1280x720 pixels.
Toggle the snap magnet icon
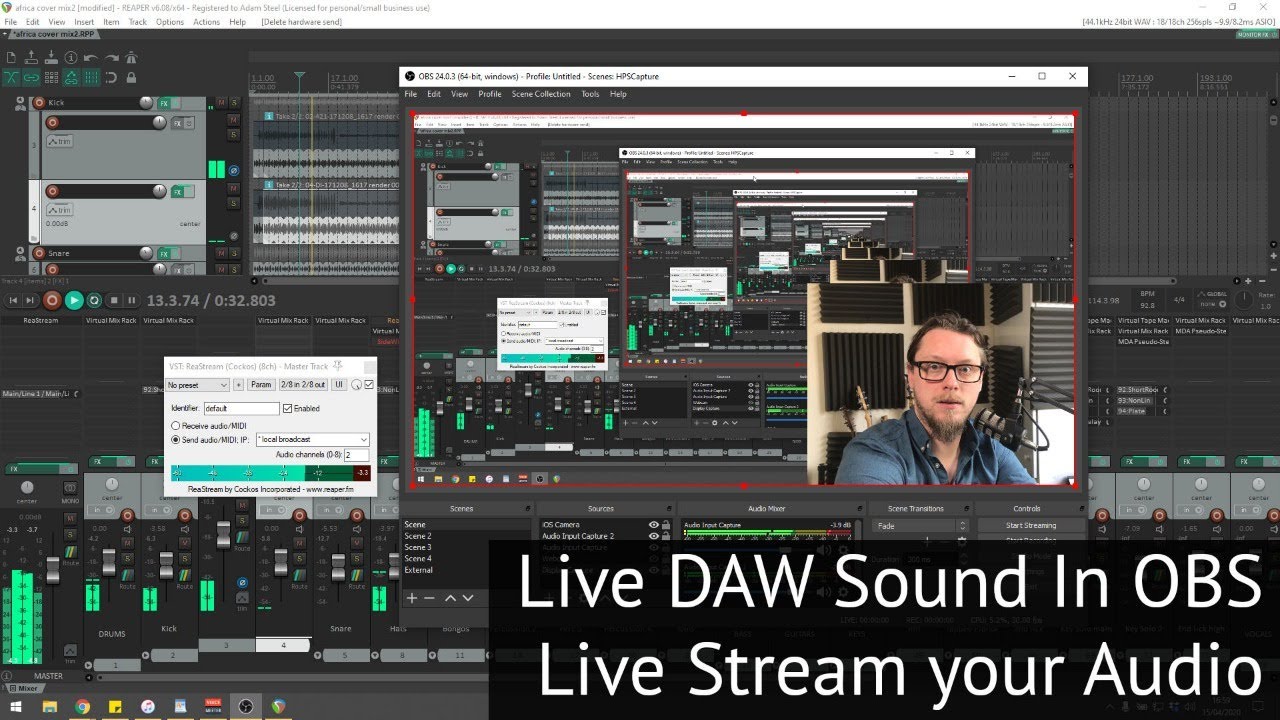(111, 77)
